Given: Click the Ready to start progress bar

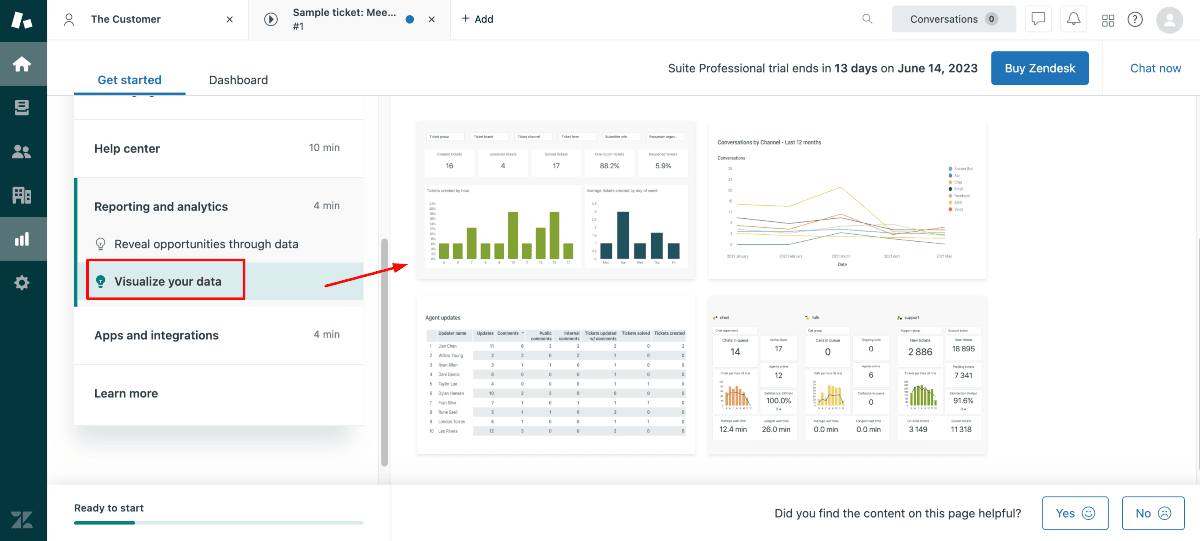Looking at the screenshot, I should [218, 522].
